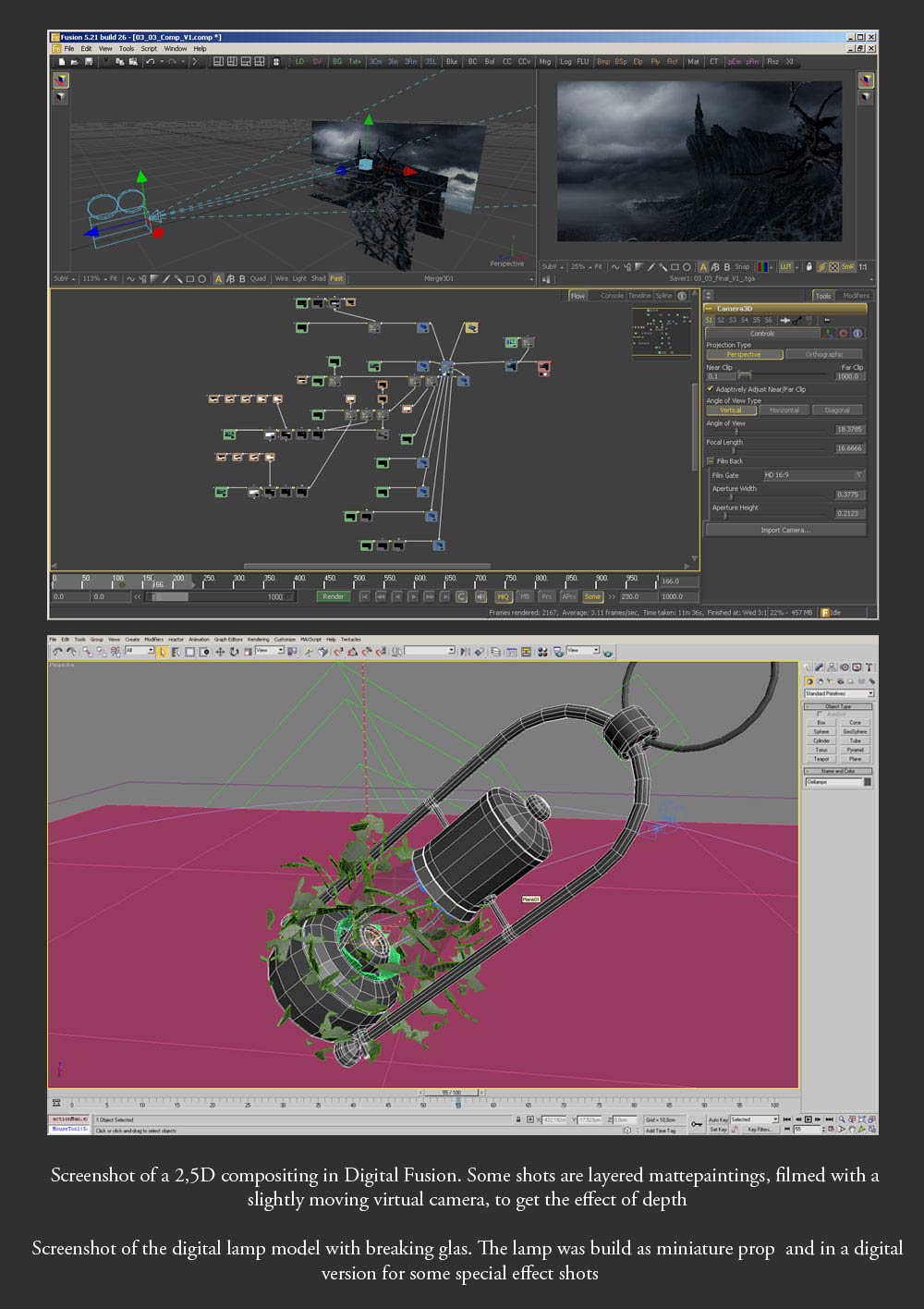Click the Undo arrow in Fusion toolbar
Image resolution: width=924 pixels, height=1309 pixels.
pyautogui.click(x=150, y=62)
